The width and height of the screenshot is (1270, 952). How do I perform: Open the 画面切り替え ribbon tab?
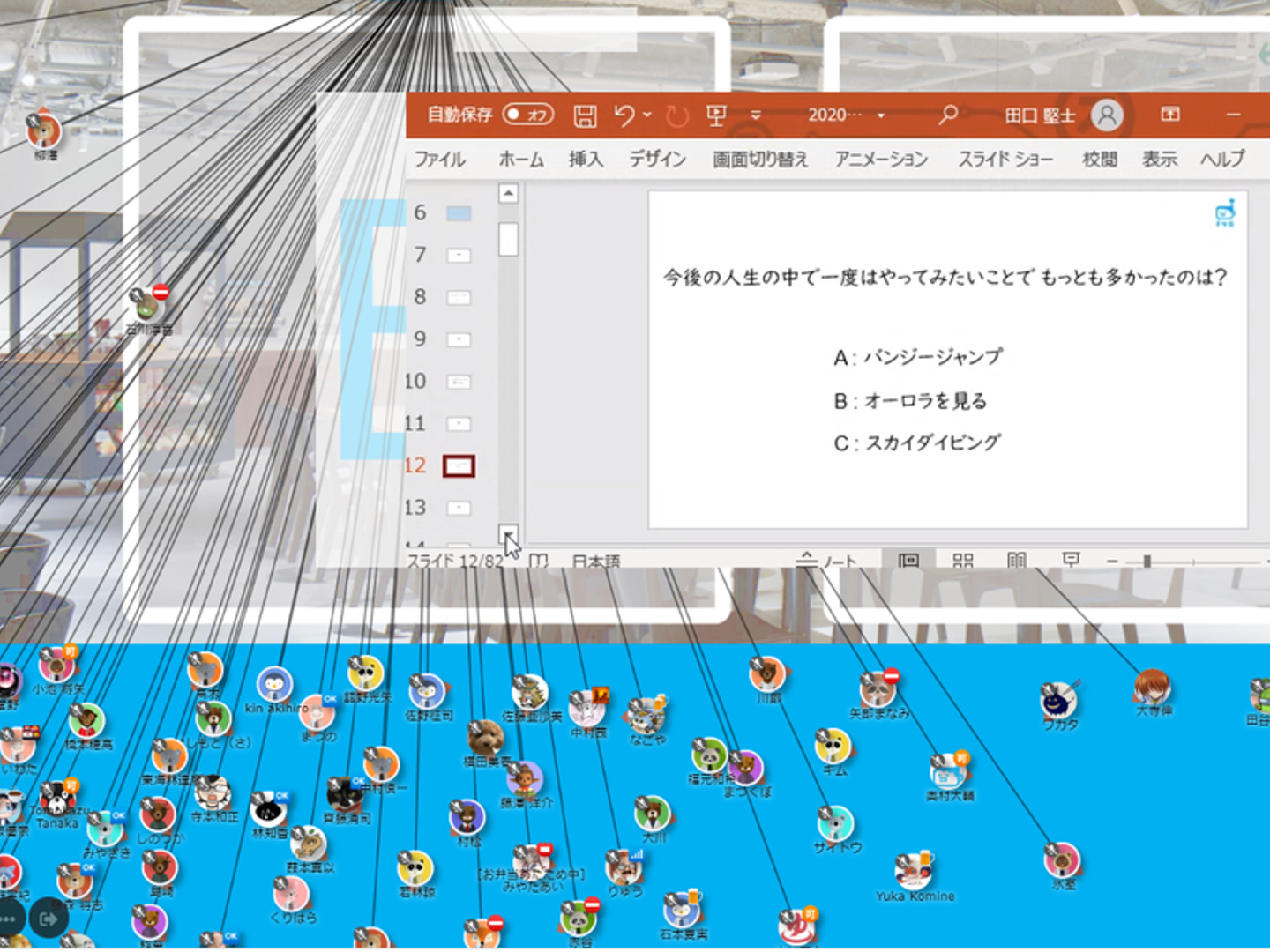760,160
